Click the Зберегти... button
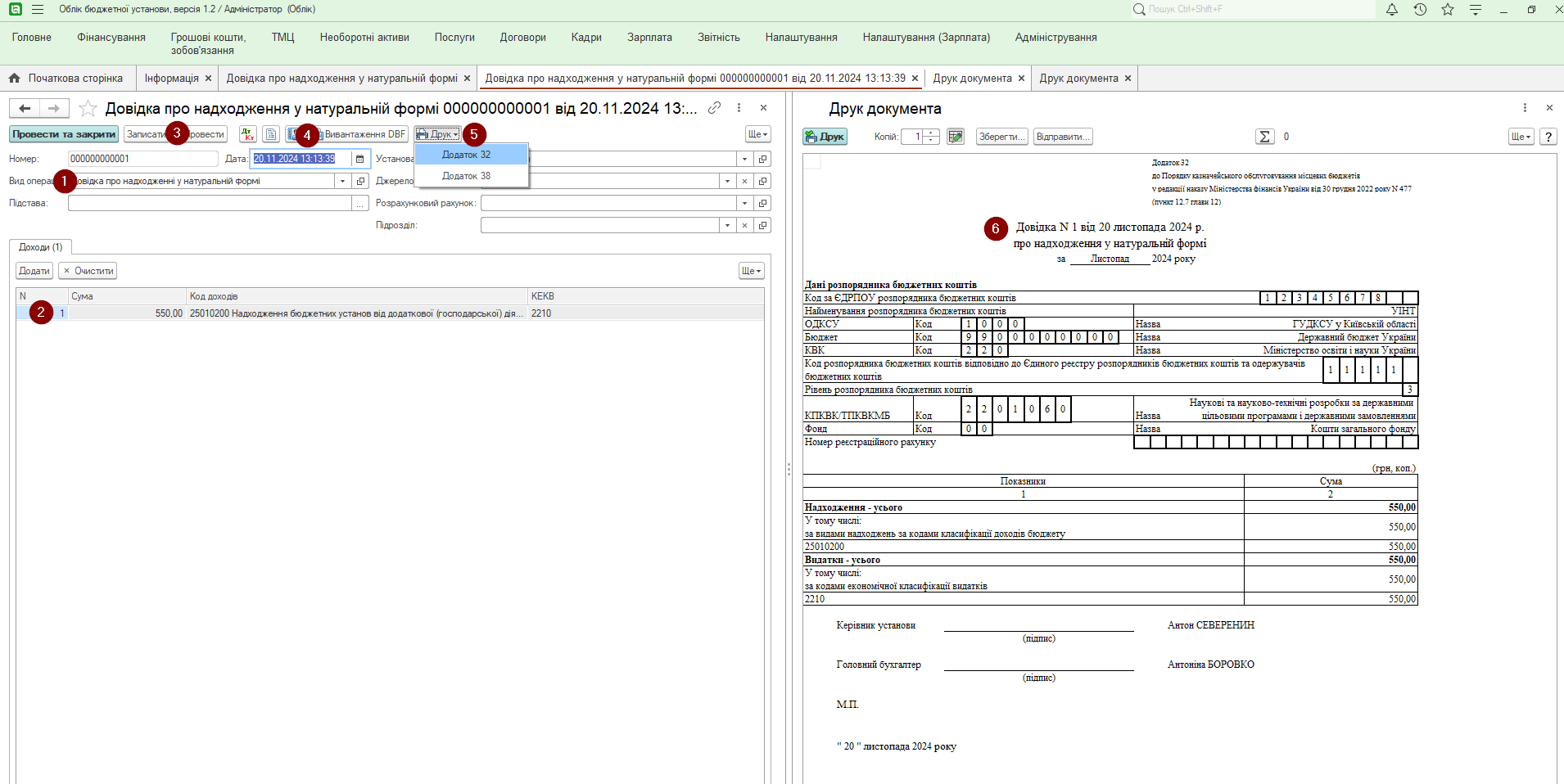Screen dimensions: 1564x784 pyautogui.click(x=1001, y=137)
